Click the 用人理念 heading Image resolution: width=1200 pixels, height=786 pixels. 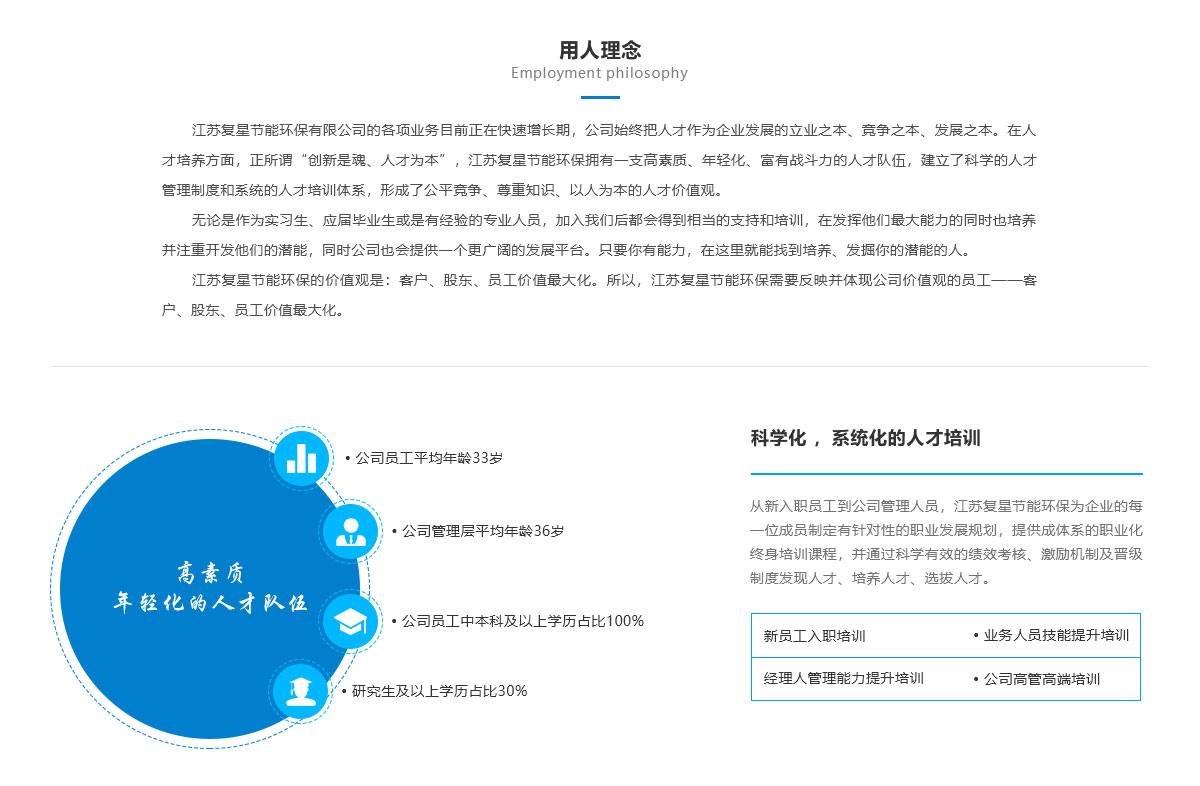pyautogui.click(x=600, y=50)
